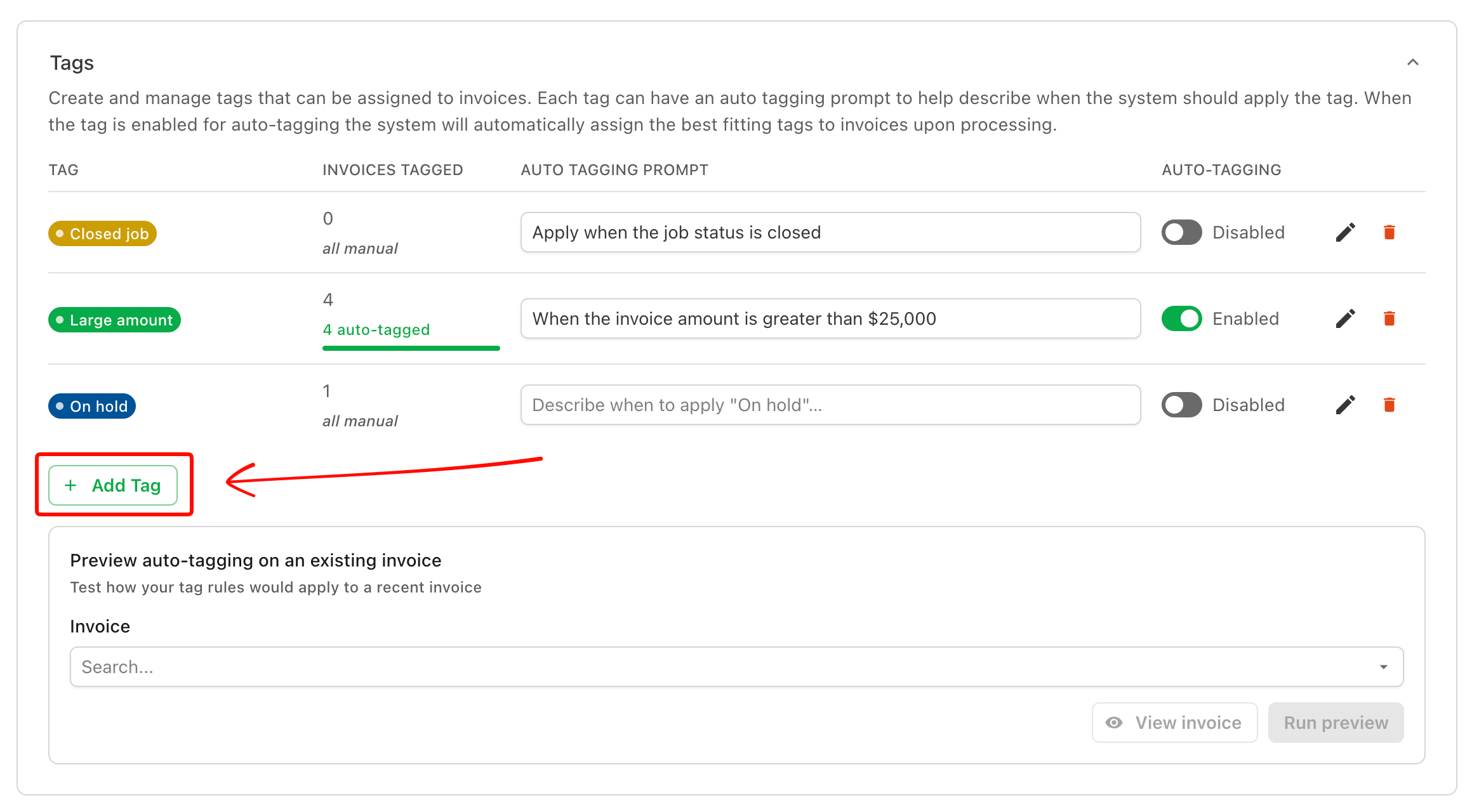Image resolution: width=1479 pixels, height=812 pixels.
Task: Click the On hold prompt placeholder field
Action: [x=830, y=405]
